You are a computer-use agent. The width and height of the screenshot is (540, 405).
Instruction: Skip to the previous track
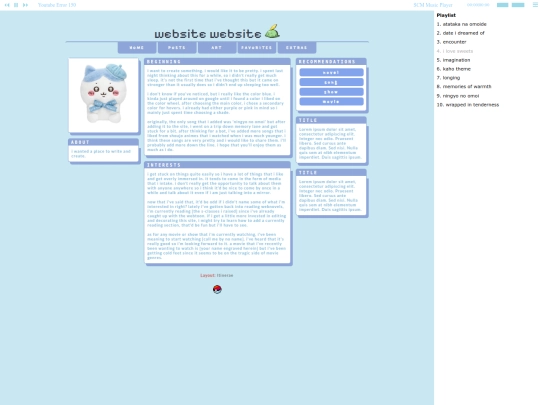click(7, 5)
